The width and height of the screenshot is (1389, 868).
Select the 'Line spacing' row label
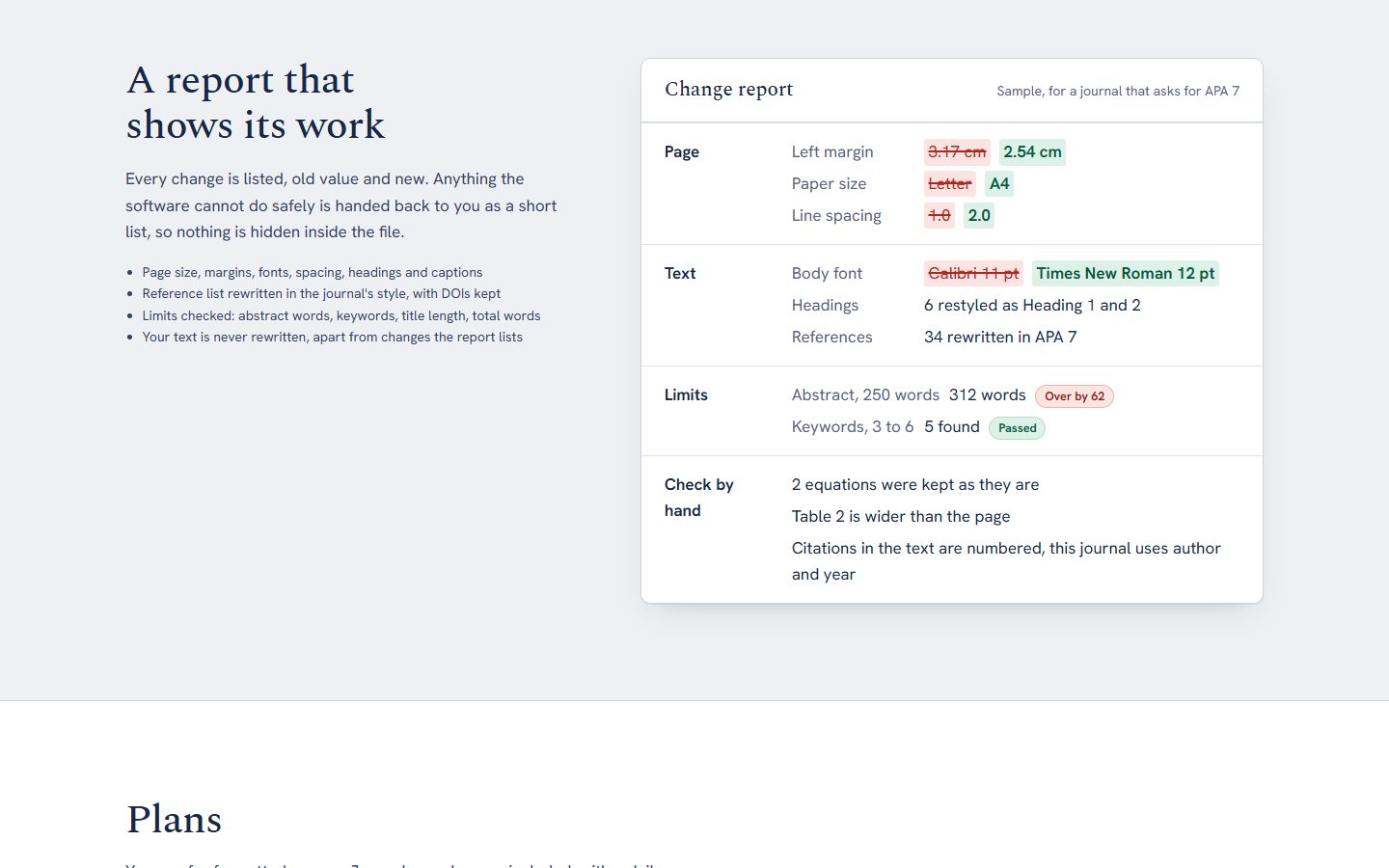pyautogui.click(x=836, y=216)
